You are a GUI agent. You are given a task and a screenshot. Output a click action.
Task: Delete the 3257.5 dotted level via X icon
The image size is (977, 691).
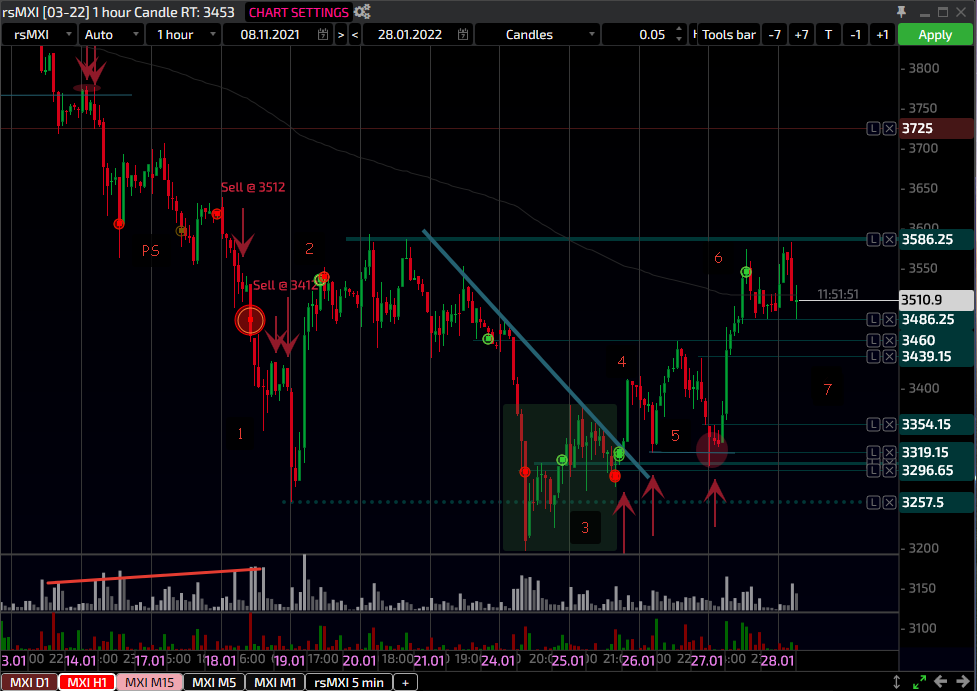pyautogui.click(x=890, y=502)
